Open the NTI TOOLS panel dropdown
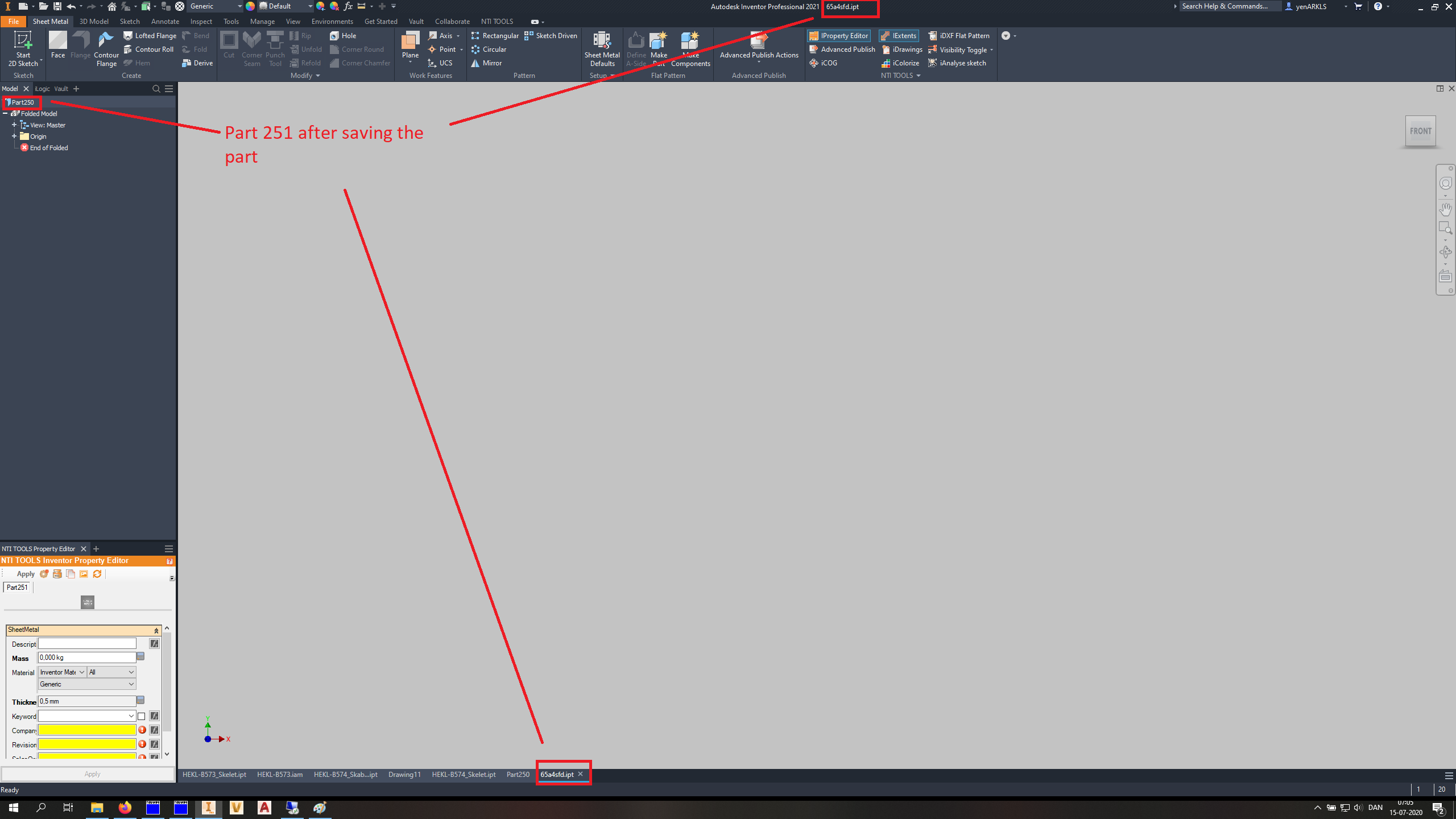The height and width of the screenshot is (819, 1456). [917, 75]
